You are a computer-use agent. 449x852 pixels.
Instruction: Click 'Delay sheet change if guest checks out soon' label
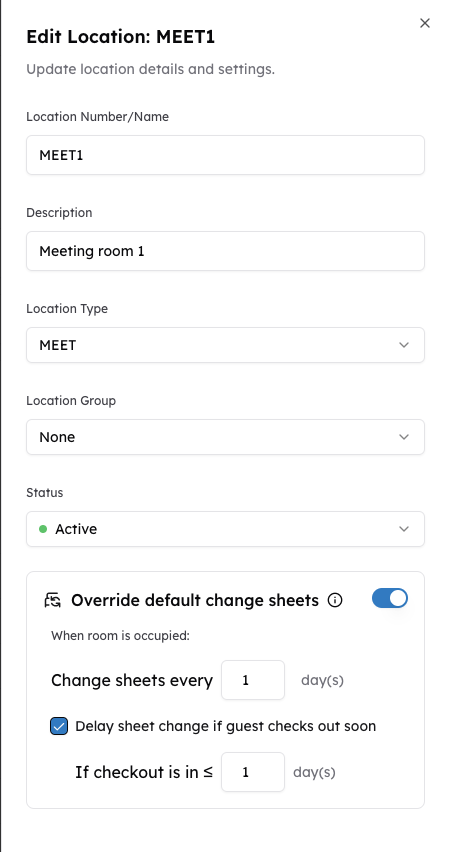(x=226, y=726)
